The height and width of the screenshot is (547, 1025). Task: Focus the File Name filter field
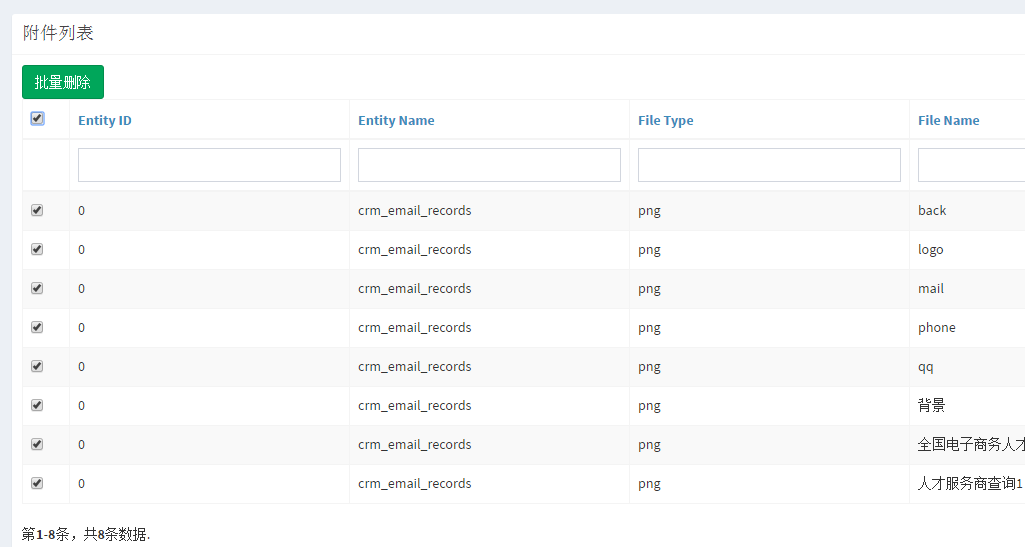point(970,165)
